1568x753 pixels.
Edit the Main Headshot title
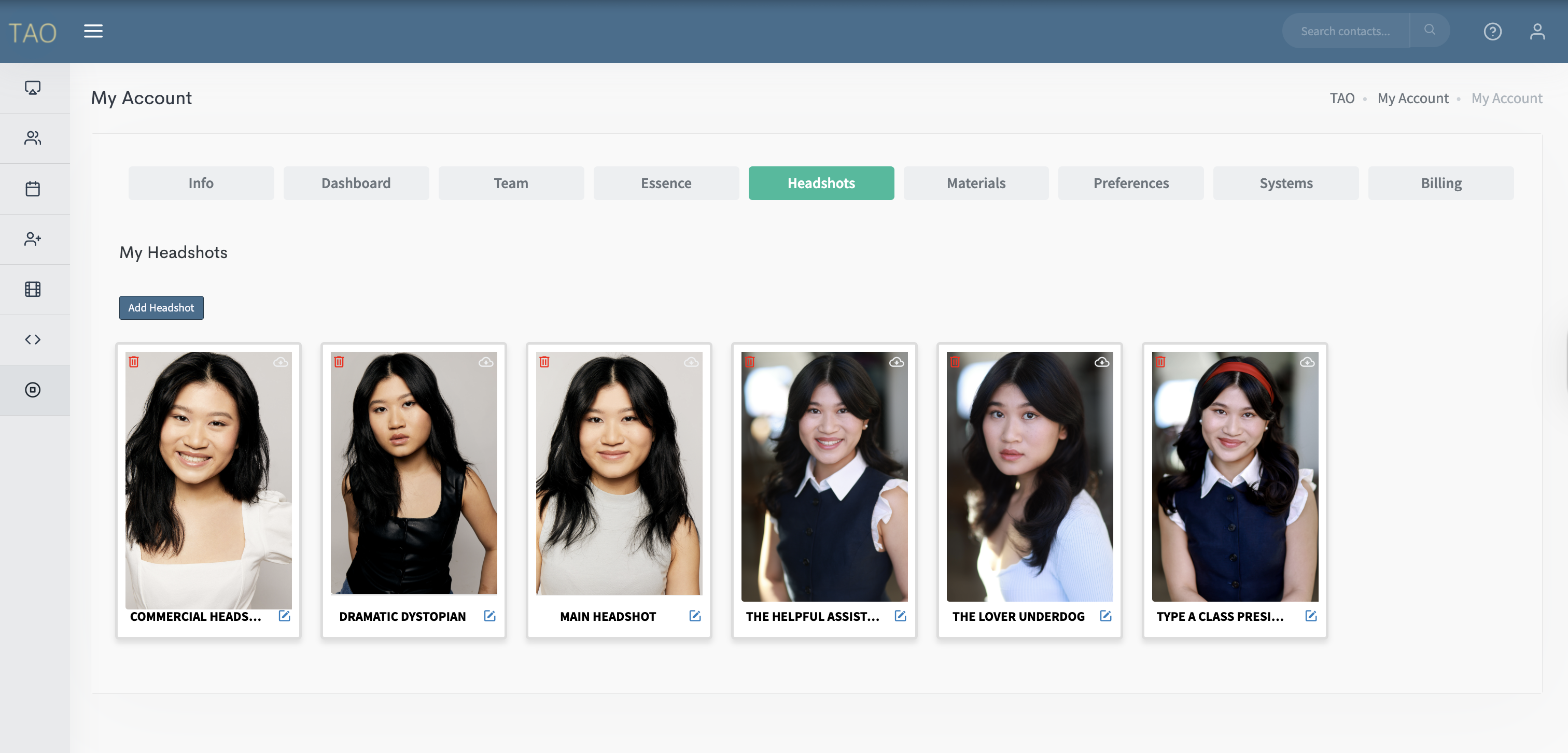694,616
